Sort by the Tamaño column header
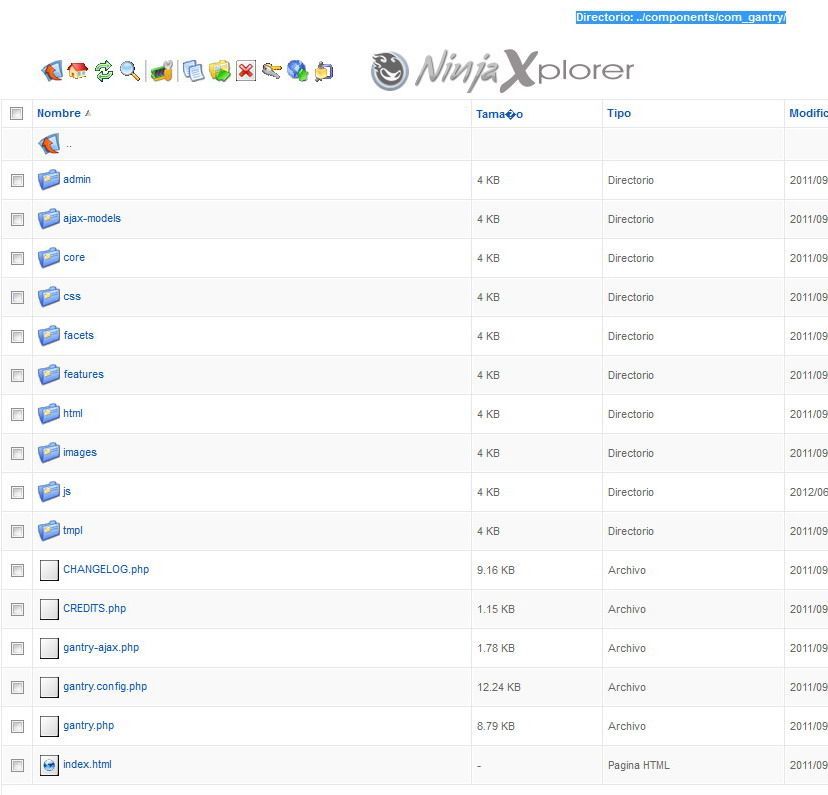828x795 pixels. [x=499, y=114]
